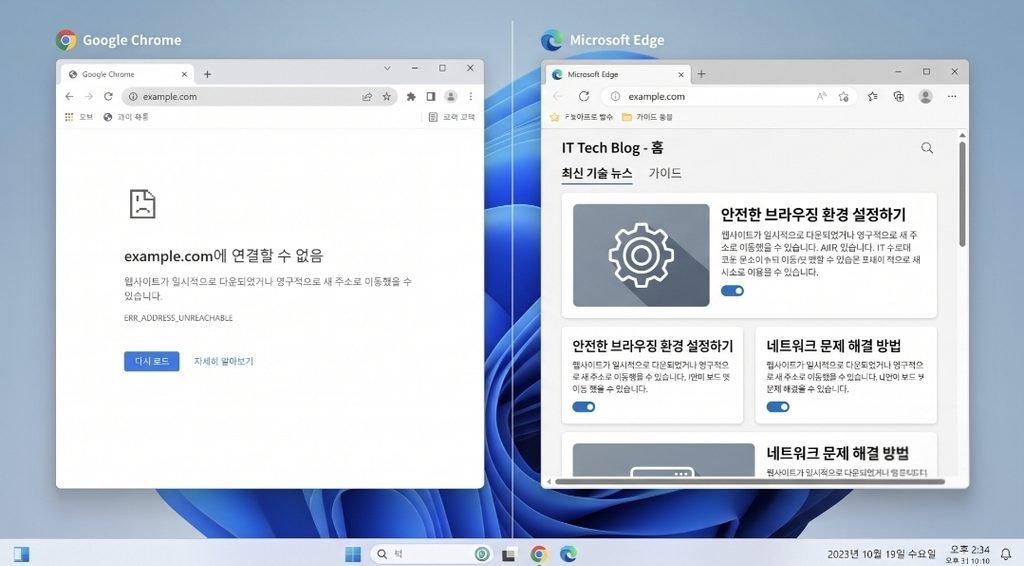
Task: Click Edge's horizontal scrollbar at page bottom
Action: pyautogui.click(x=750, y=482)
